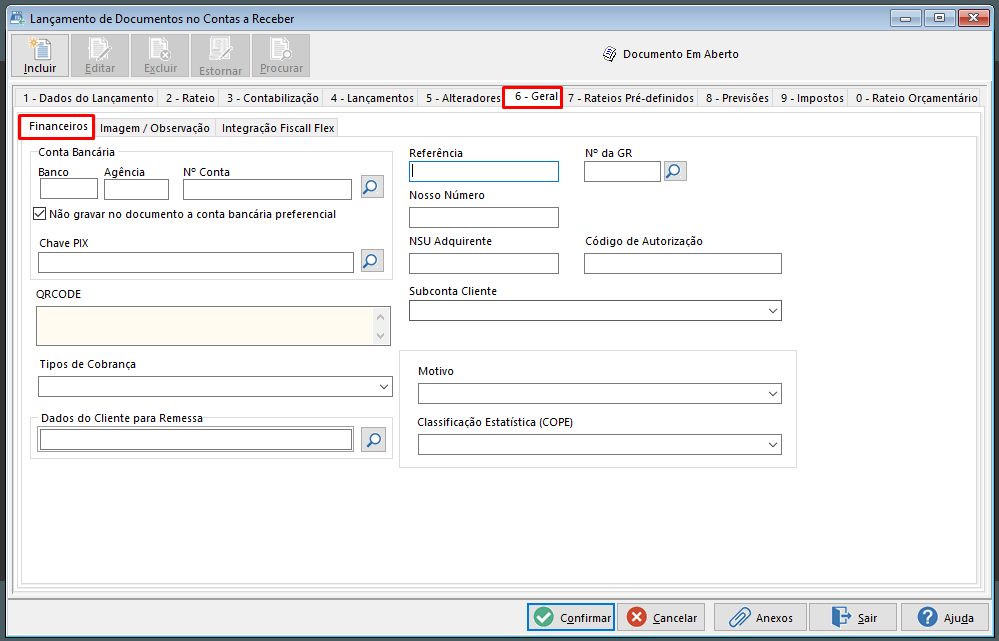Click the Banco input field
Image resolution: width=999 pixels, height=641 pixels.
pos(69,189)
